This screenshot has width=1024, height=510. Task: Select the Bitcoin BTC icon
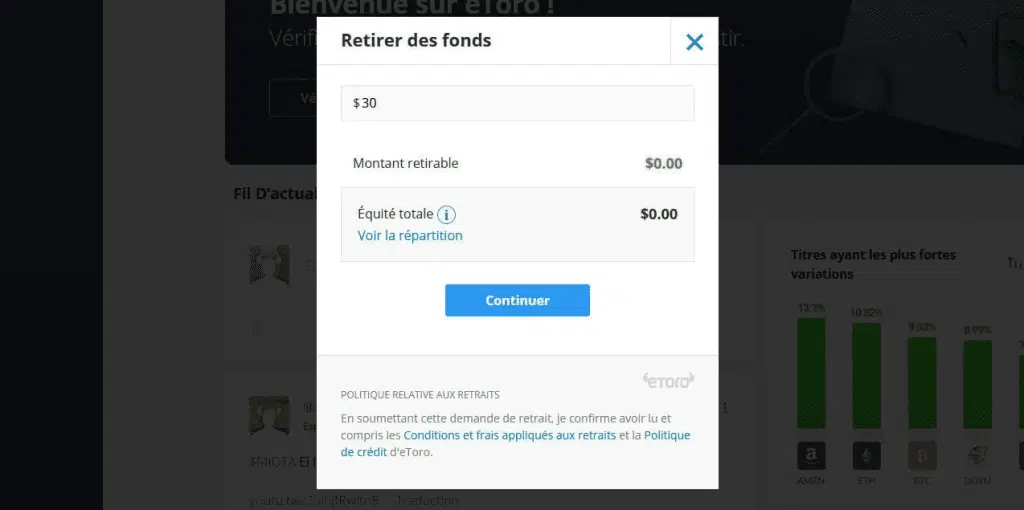click(922, 456)
